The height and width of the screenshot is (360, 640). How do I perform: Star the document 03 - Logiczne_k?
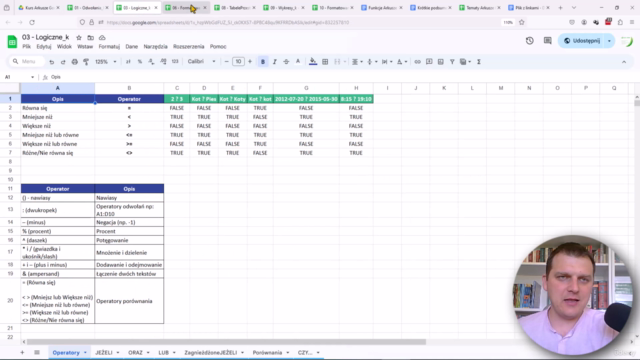coord(79,38)
